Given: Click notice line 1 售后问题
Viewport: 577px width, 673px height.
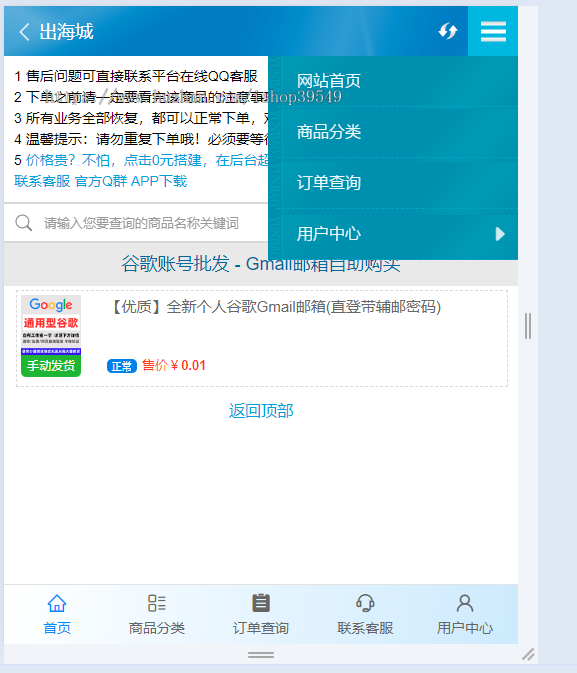Looking at the screenshot, I should [136, 76].
